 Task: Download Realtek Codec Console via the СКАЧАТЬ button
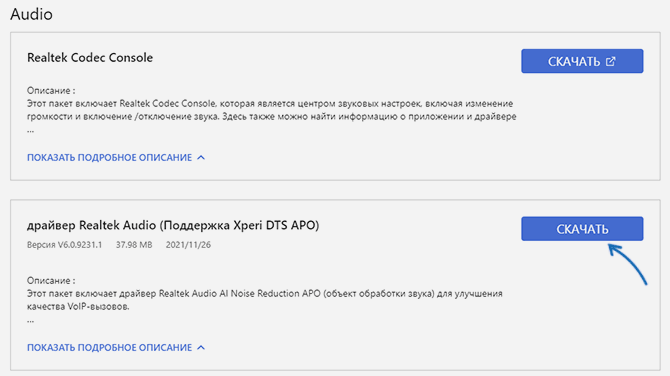point(582,61)
